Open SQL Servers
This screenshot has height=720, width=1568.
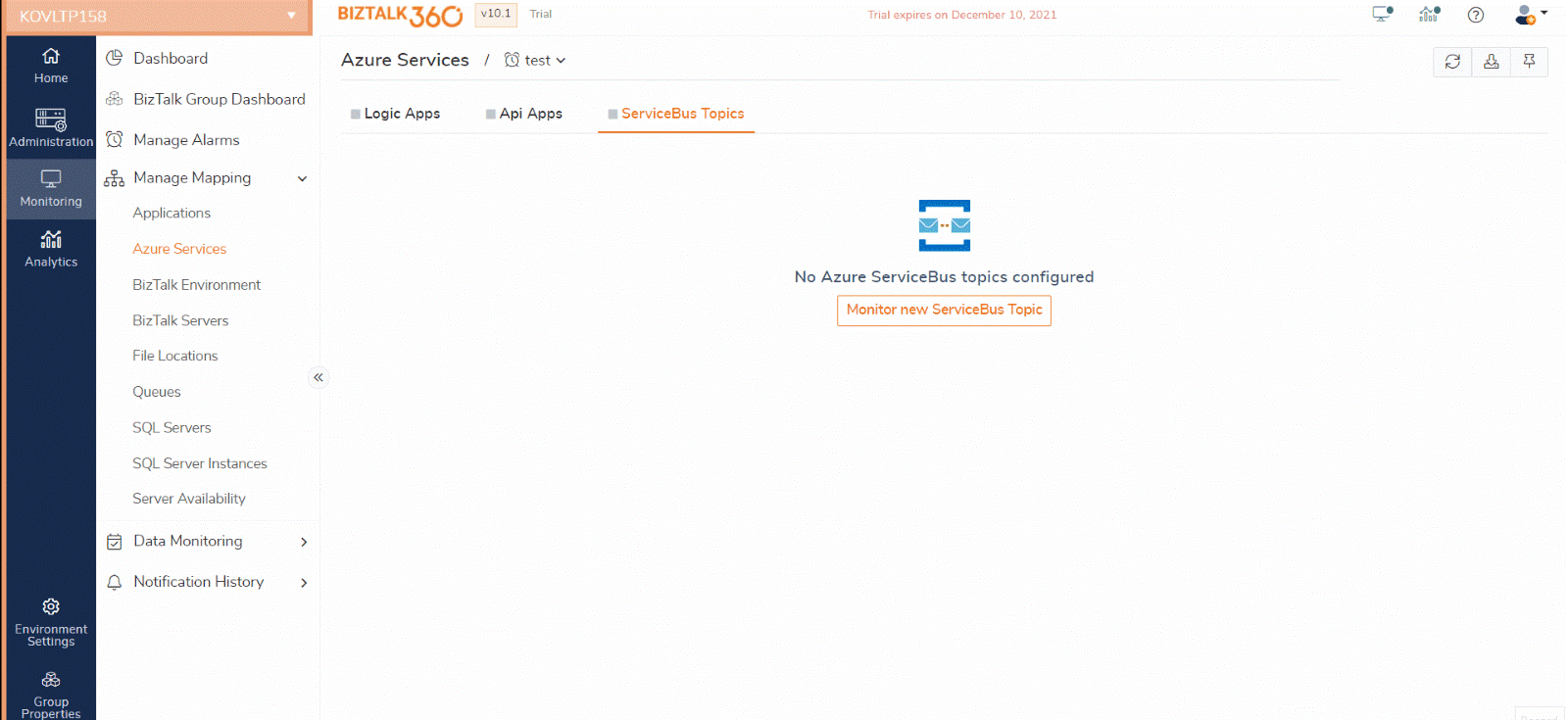(171, 427)
